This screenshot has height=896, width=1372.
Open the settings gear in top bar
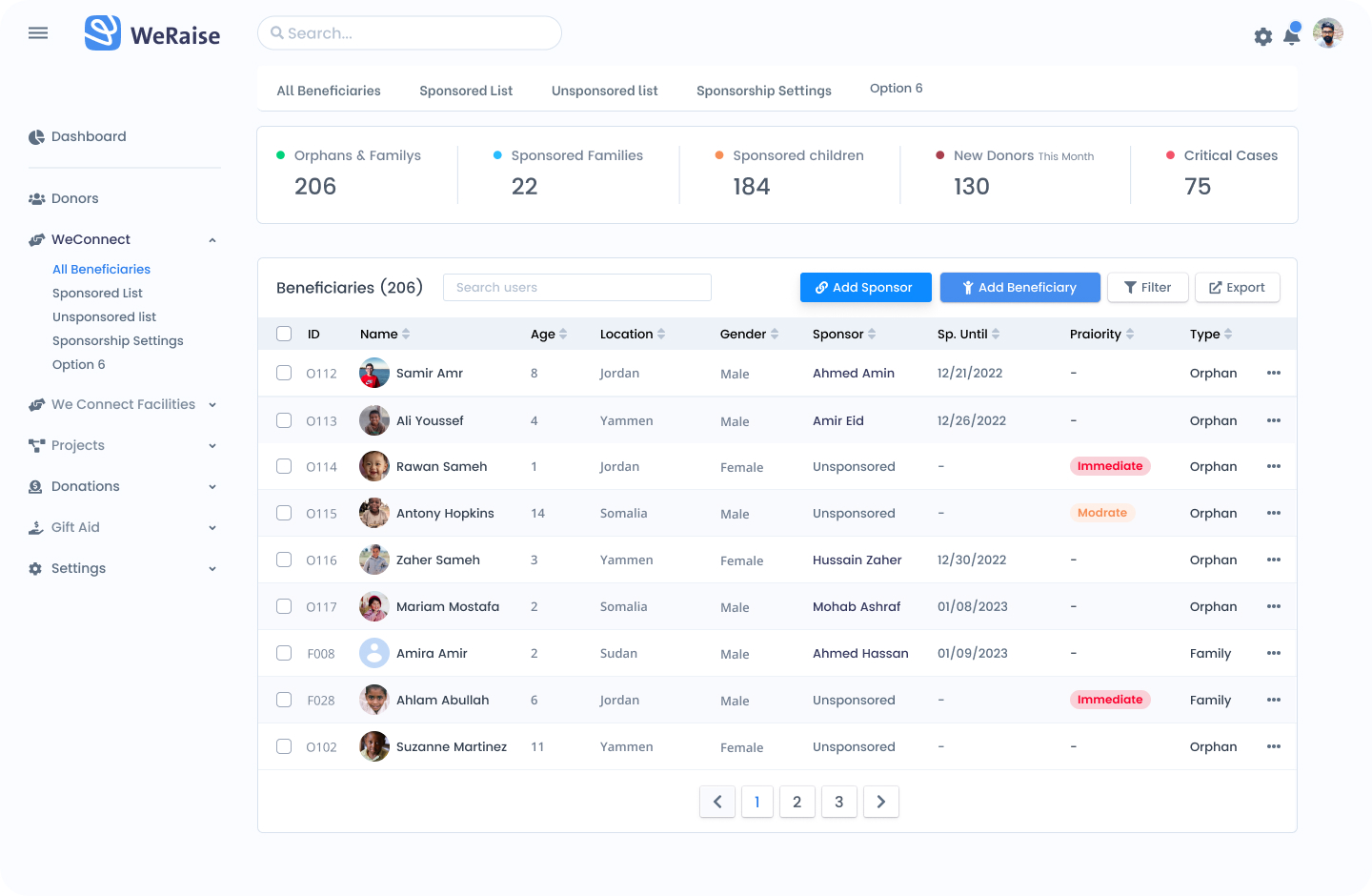(1263, 37)
